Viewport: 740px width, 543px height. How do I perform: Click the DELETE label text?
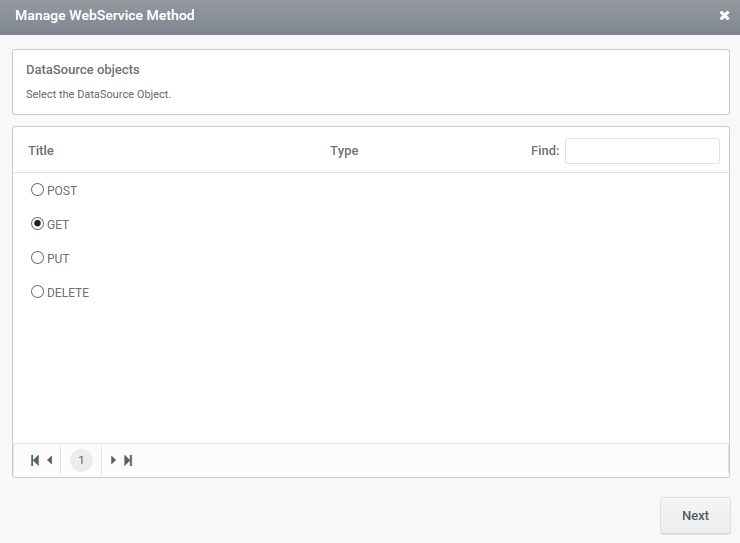[x=68, y=292]
